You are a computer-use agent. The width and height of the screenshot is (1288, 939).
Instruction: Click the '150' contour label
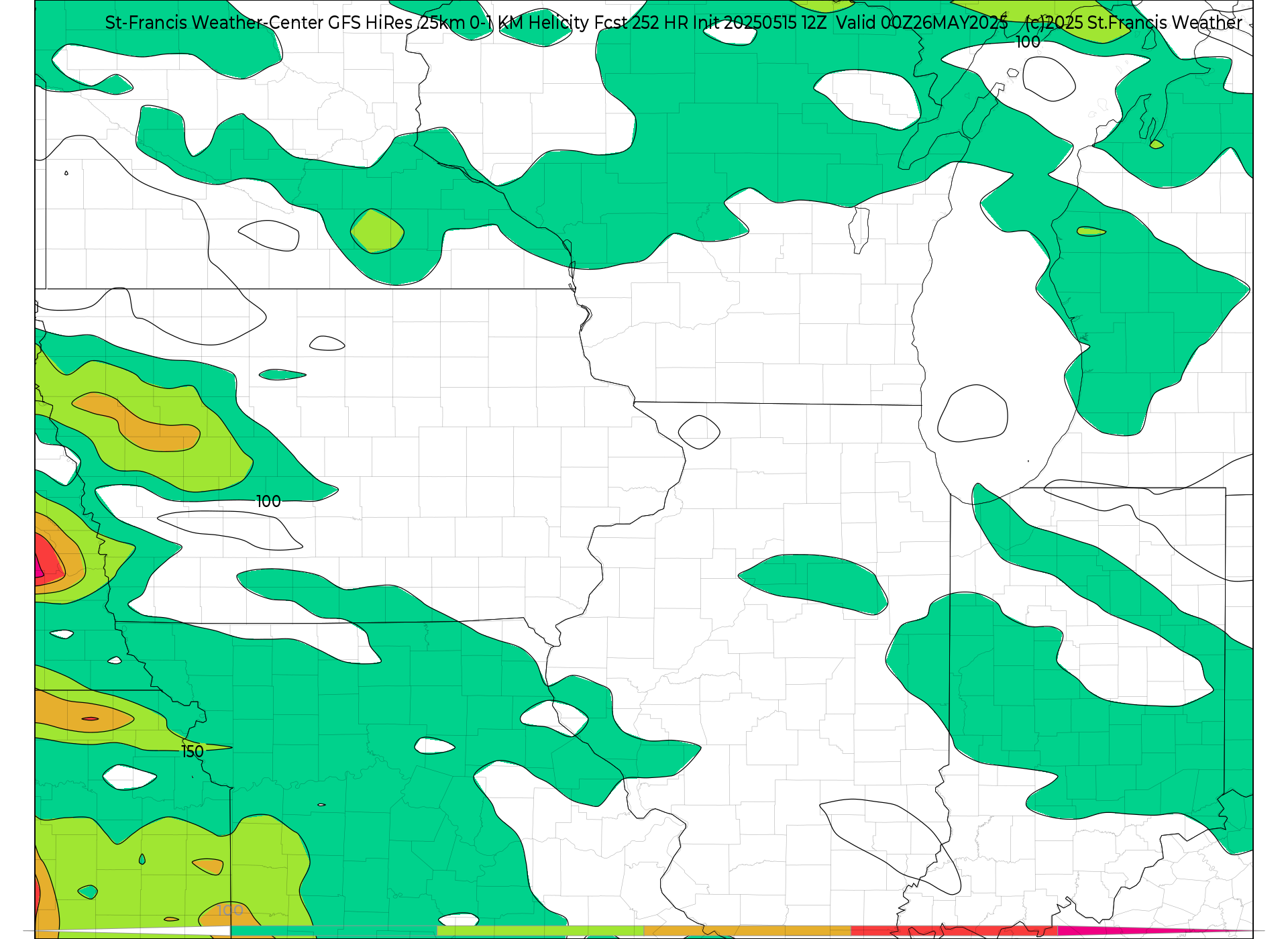[193, 752]
